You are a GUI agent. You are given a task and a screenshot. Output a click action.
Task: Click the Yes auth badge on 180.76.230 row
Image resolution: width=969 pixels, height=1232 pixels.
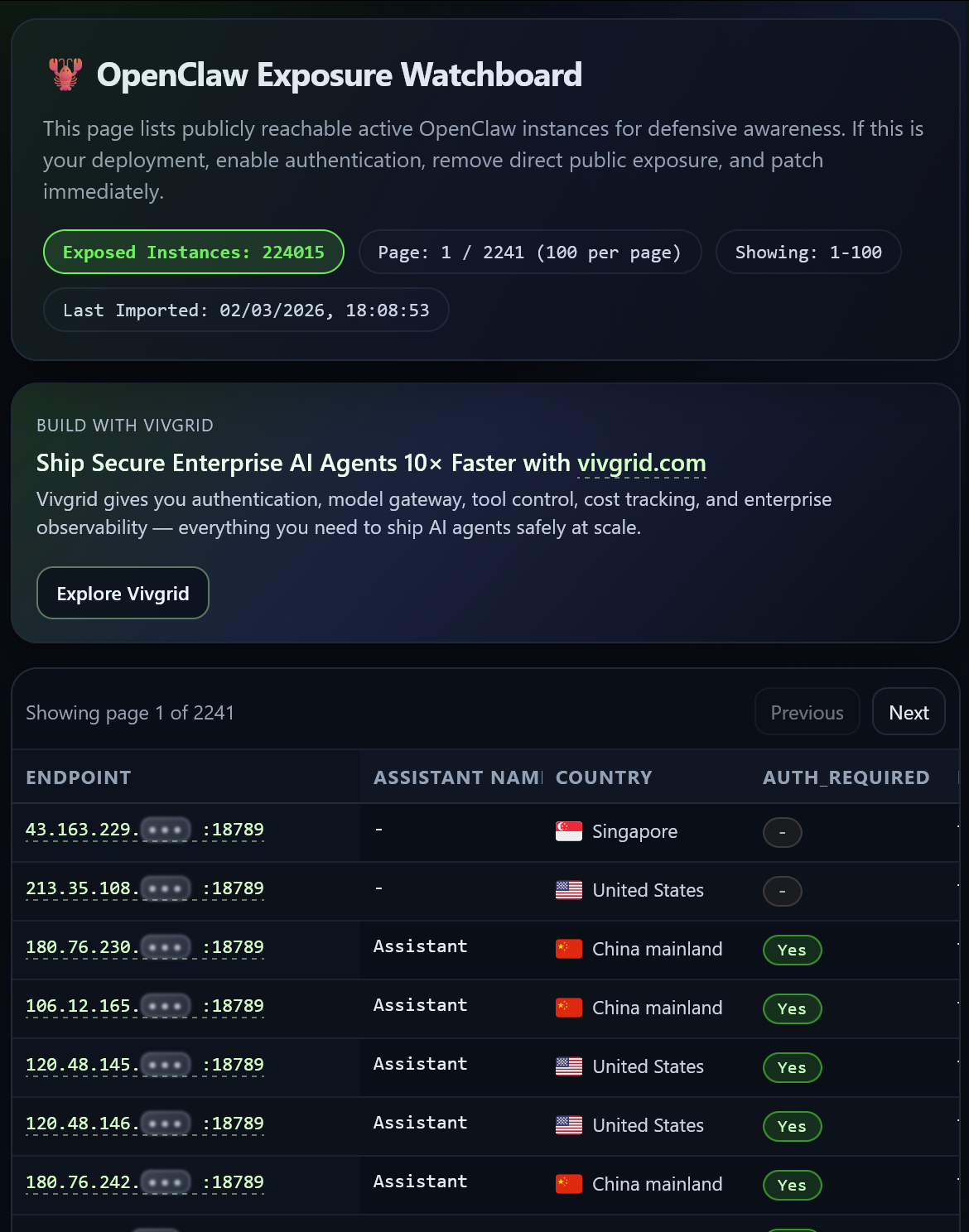pyautogui.click(x=792, y=950)
